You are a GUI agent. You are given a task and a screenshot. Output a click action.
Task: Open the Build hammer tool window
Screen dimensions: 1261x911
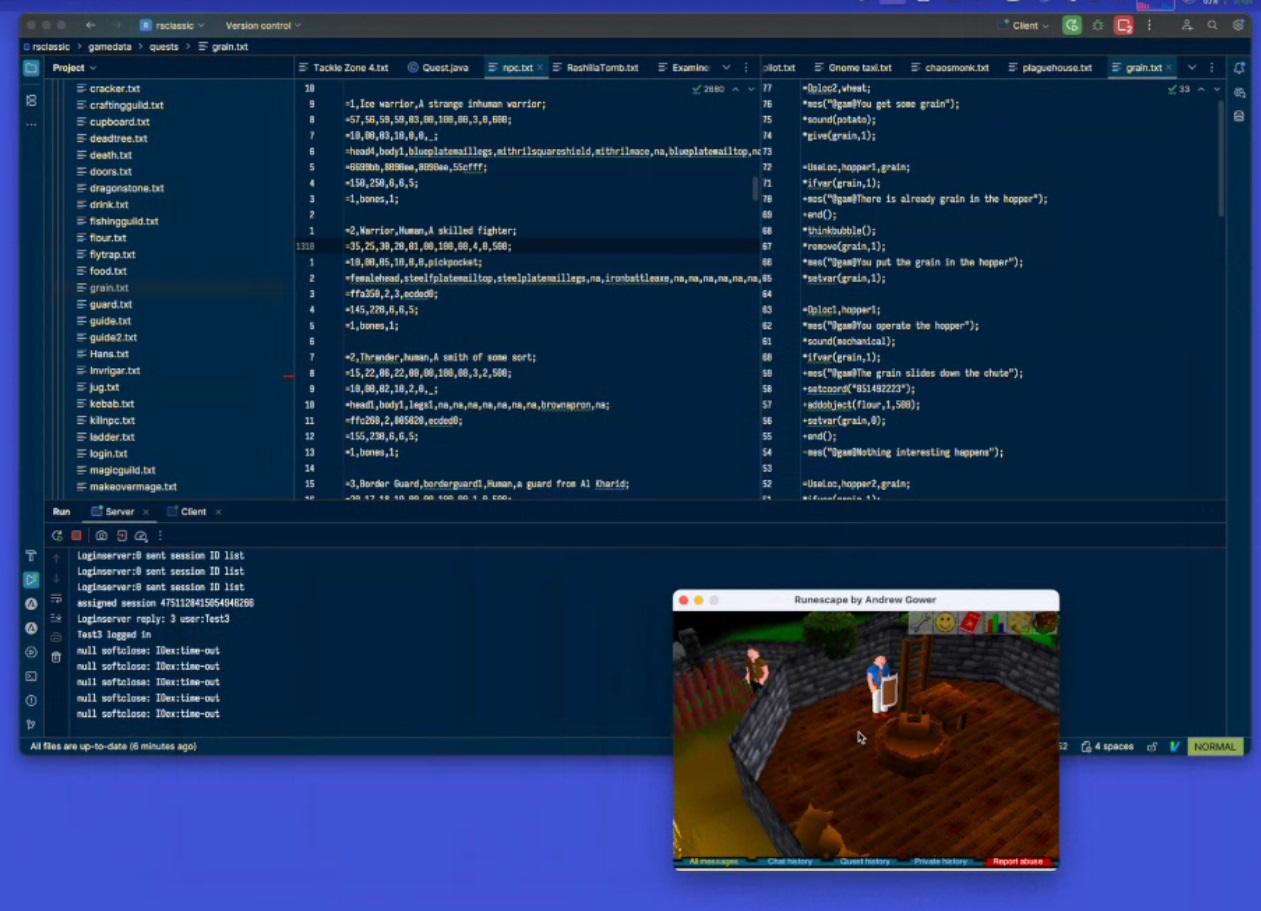click(31, 555)
